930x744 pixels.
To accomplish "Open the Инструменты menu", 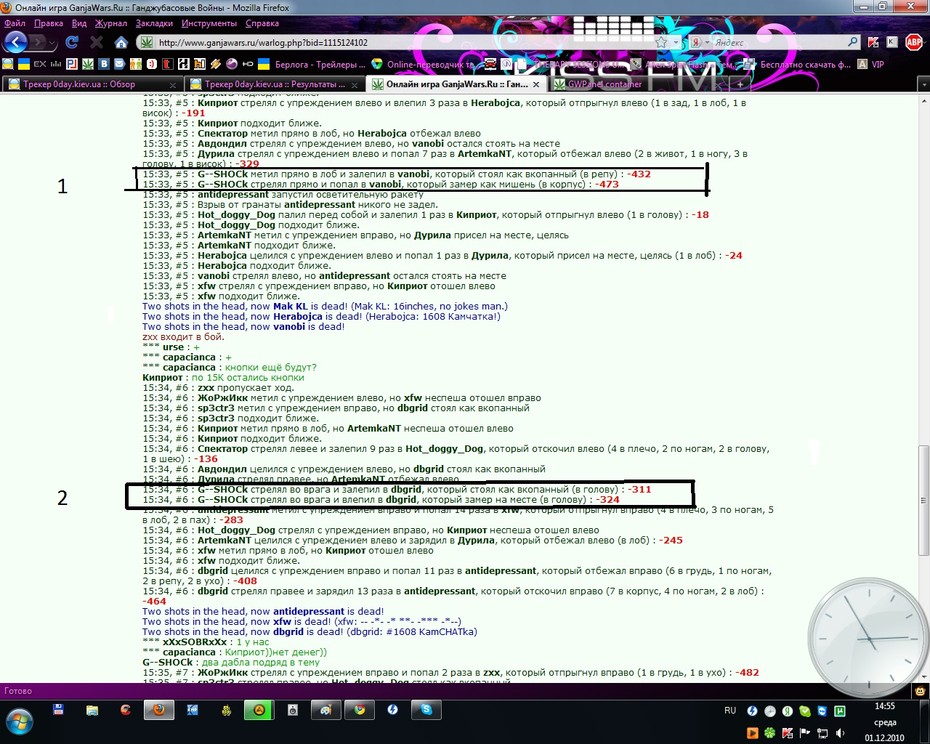I will click(209, 24).
